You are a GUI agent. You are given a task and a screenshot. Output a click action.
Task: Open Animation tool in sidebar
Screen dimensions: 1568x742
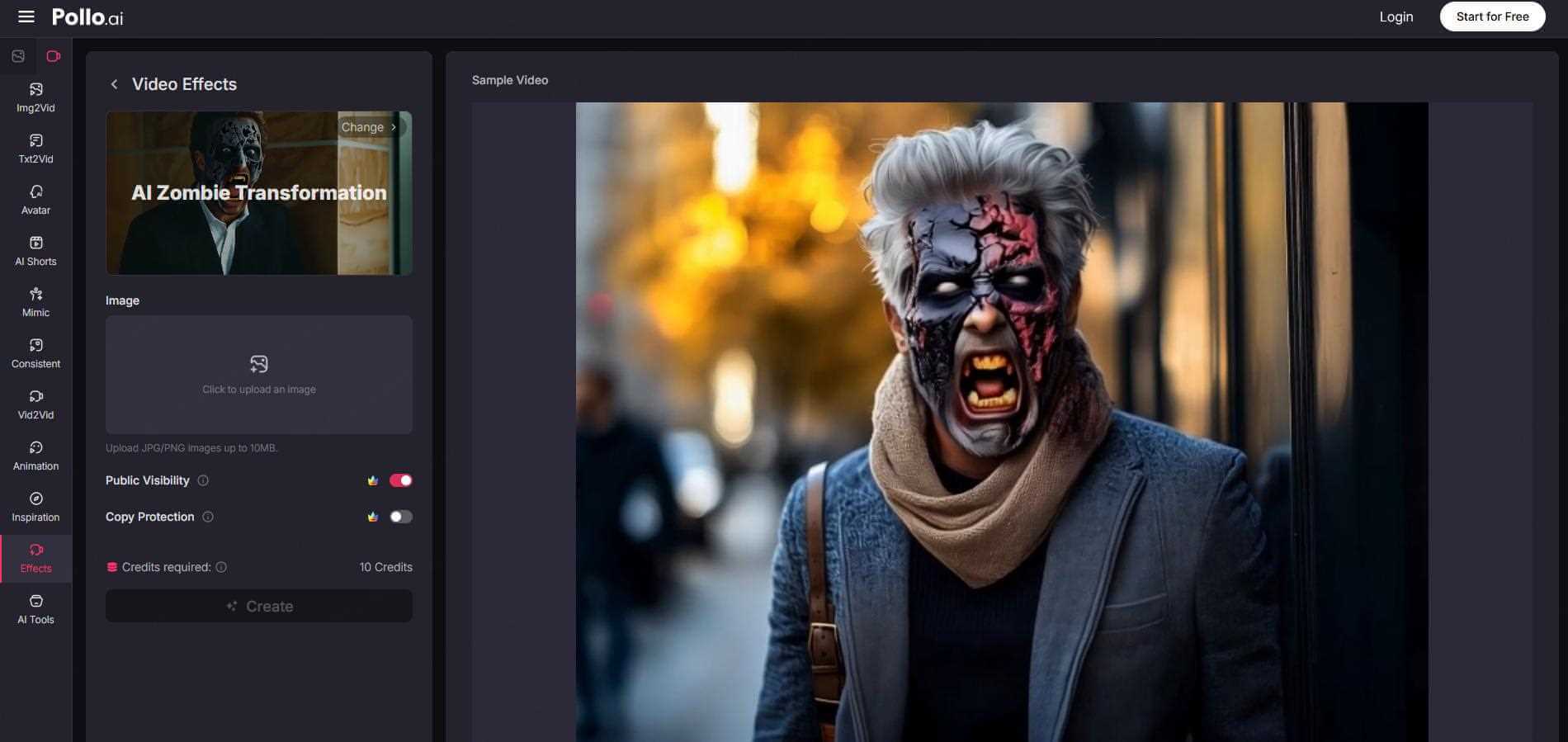point(35,456)
